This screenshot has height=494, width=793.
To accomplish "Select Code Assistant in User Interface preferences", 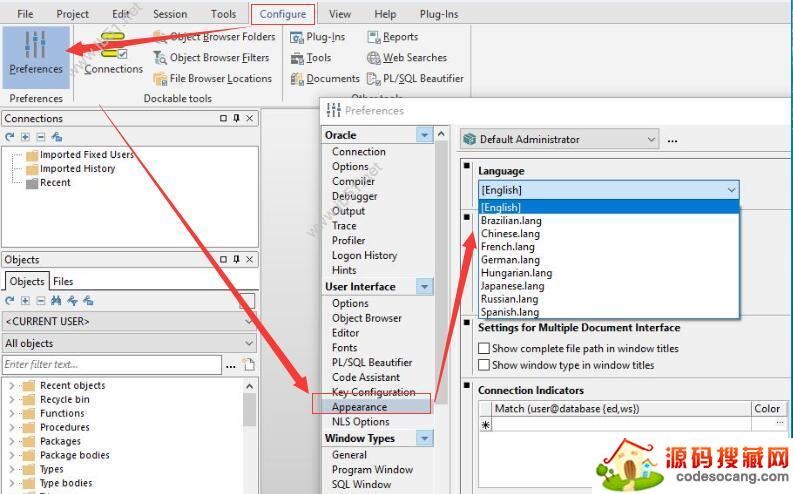I will pos(366,377).
